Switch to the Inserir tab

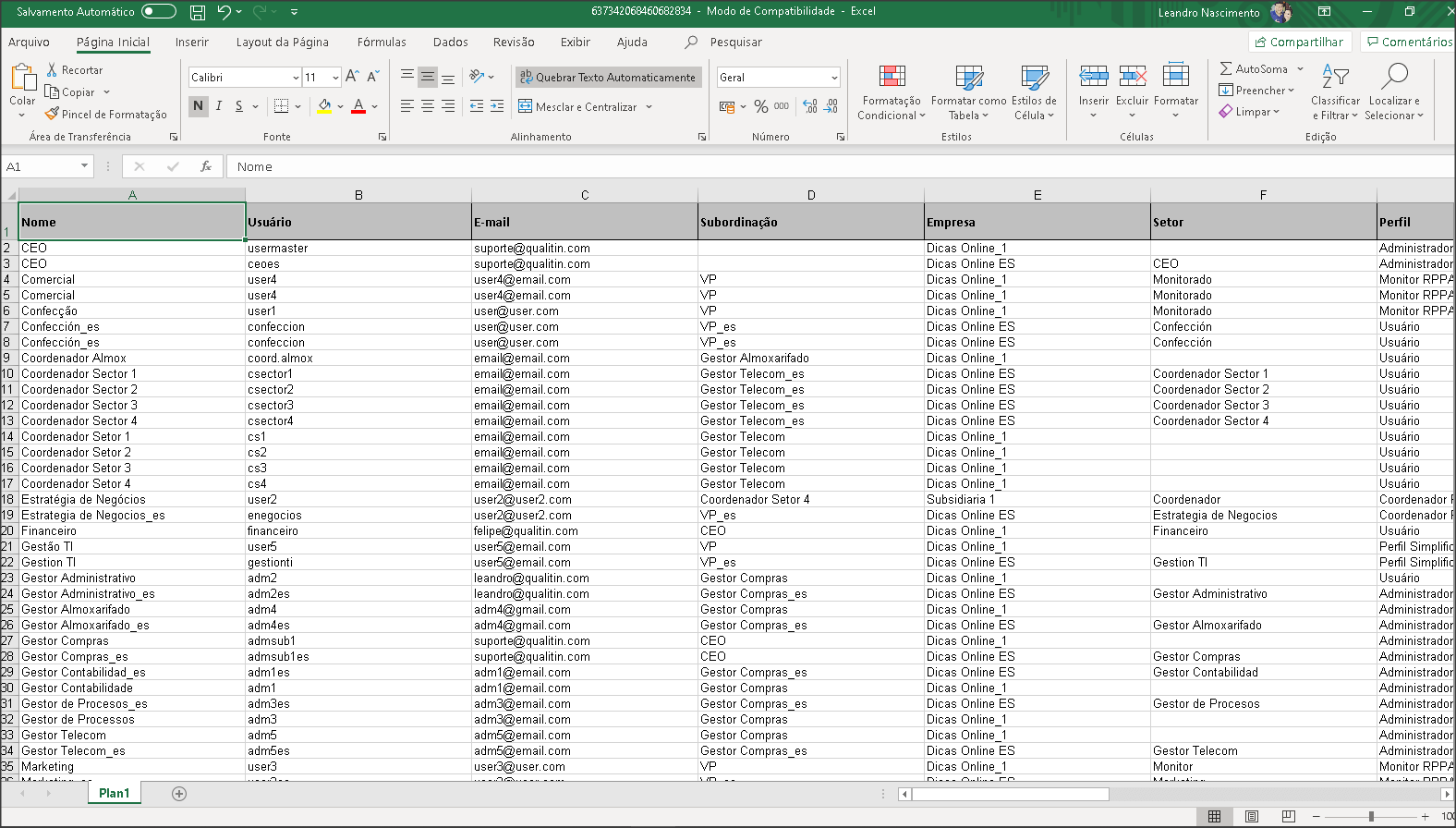(x=192, y=43)
